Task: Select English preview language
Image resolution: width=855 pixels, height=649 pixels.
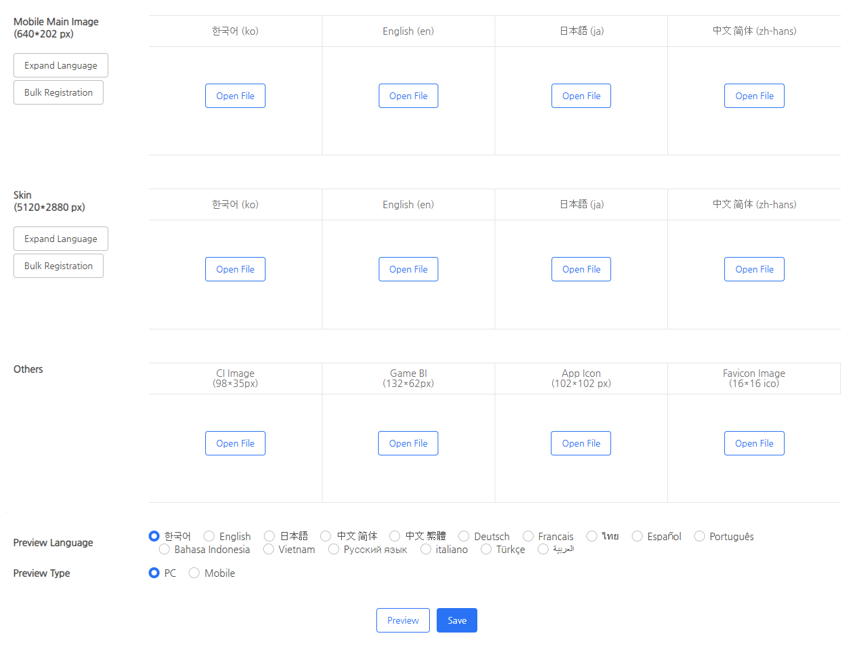Action: click(209, 537)
